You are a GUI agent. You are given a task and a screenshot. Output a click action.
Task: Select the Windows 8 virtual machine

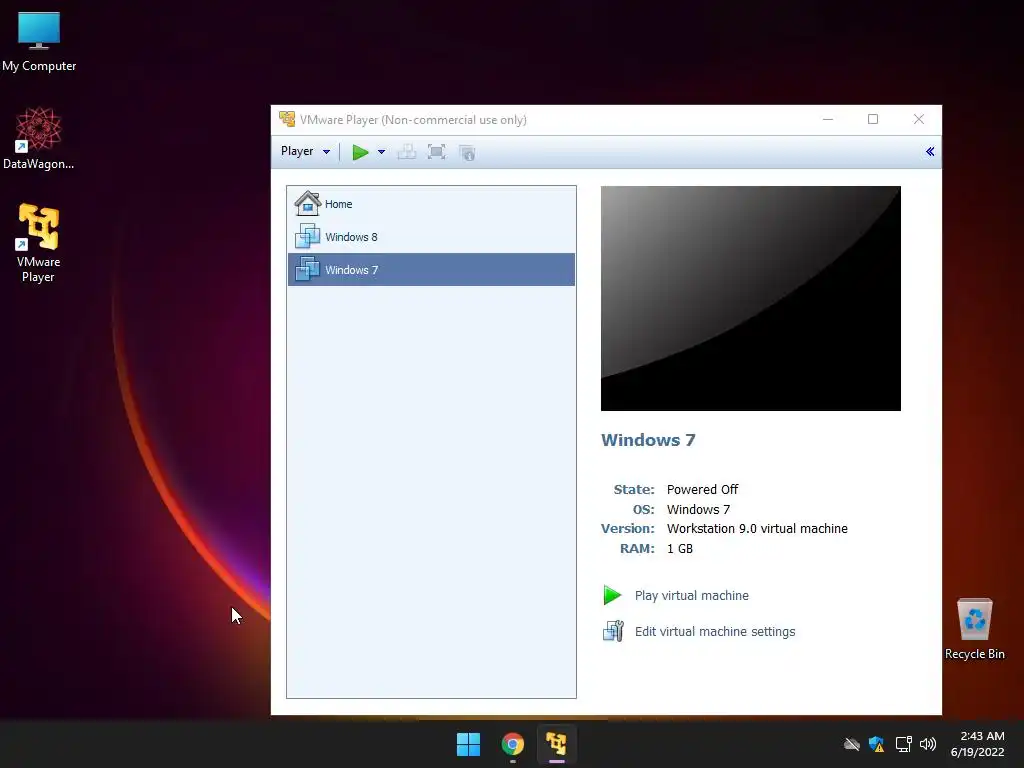[x=431, y=236]
